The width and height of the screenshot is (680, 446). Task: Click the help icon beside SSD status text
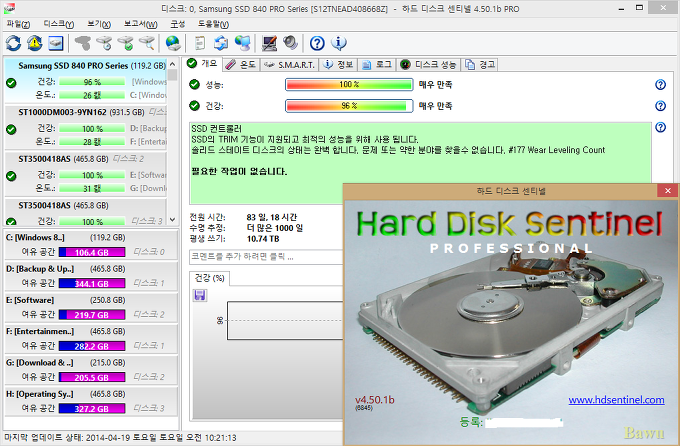(660, 127)
